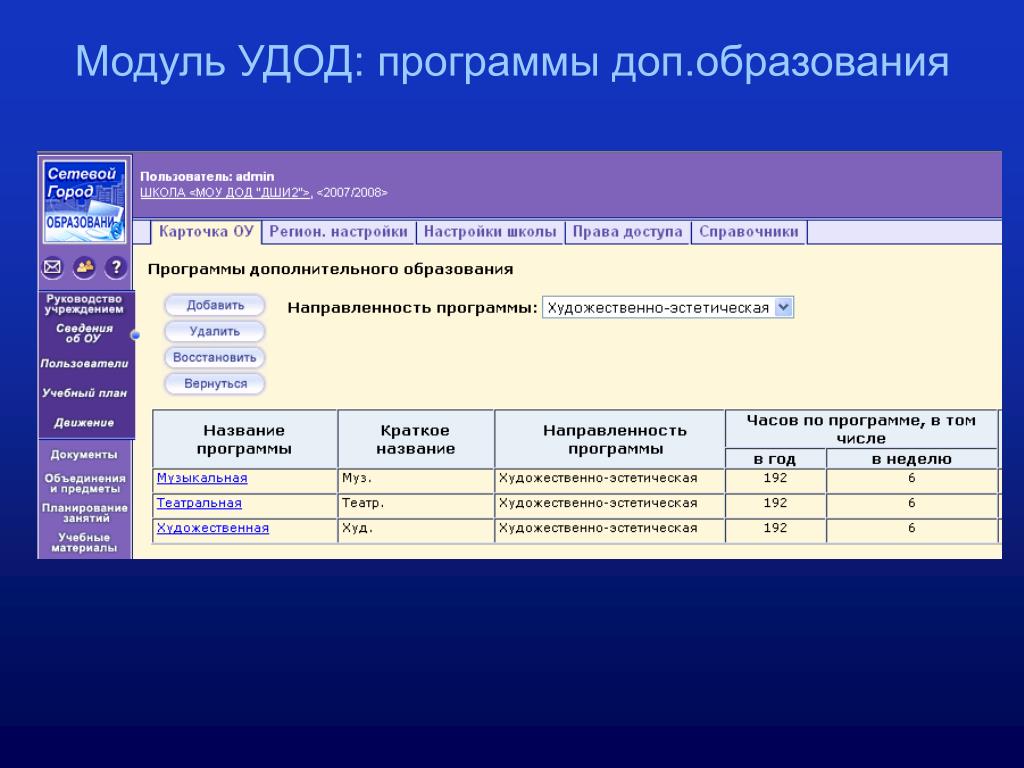
Task: Open Пользователи sidebar item
Action: [84, 363]
